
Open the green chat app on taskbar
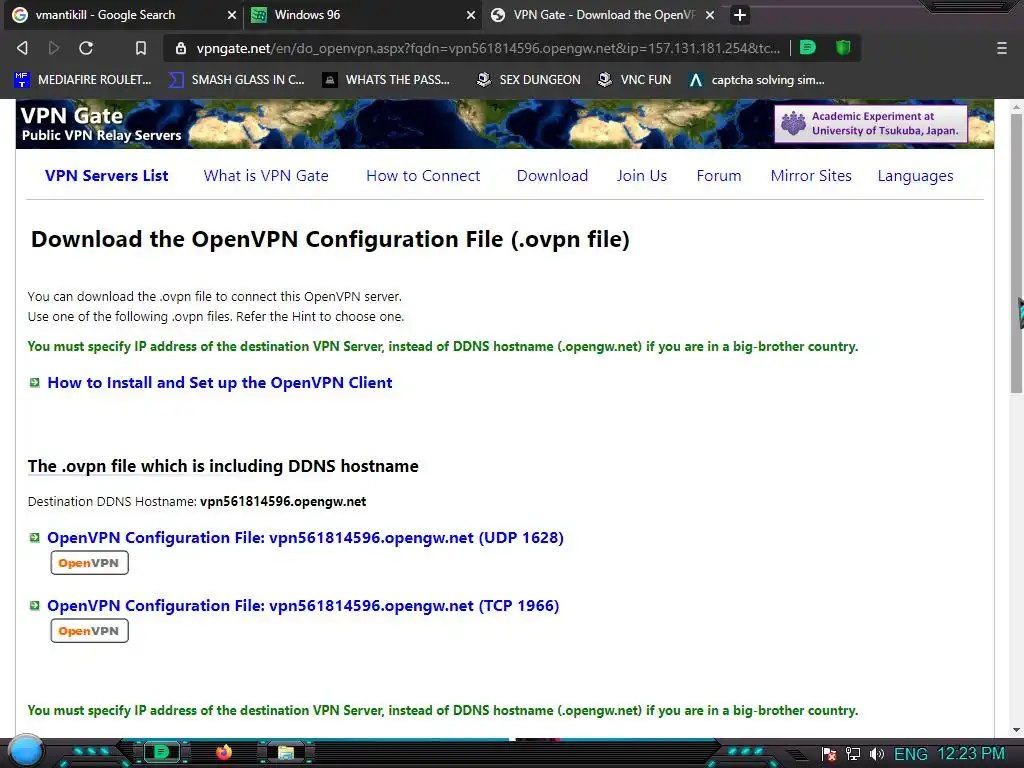click(161, 752)
